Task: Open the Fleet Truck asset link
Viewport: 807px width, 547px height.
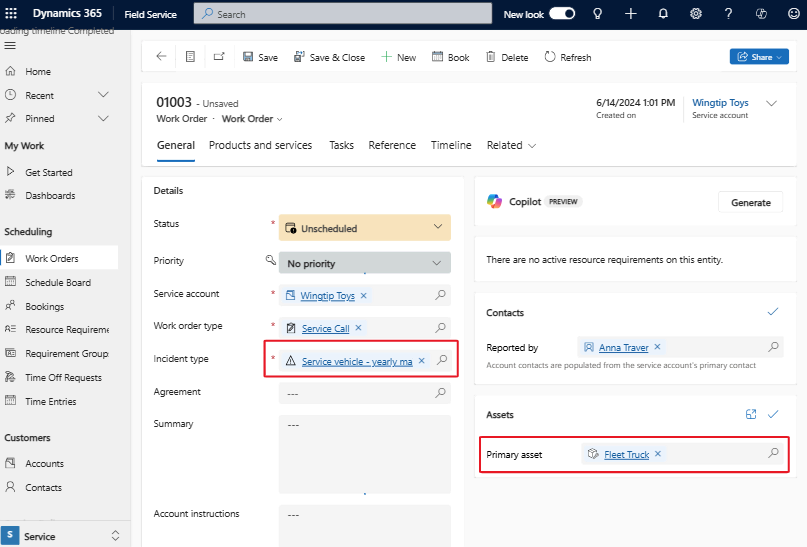Action: click(x=626, y=454)
